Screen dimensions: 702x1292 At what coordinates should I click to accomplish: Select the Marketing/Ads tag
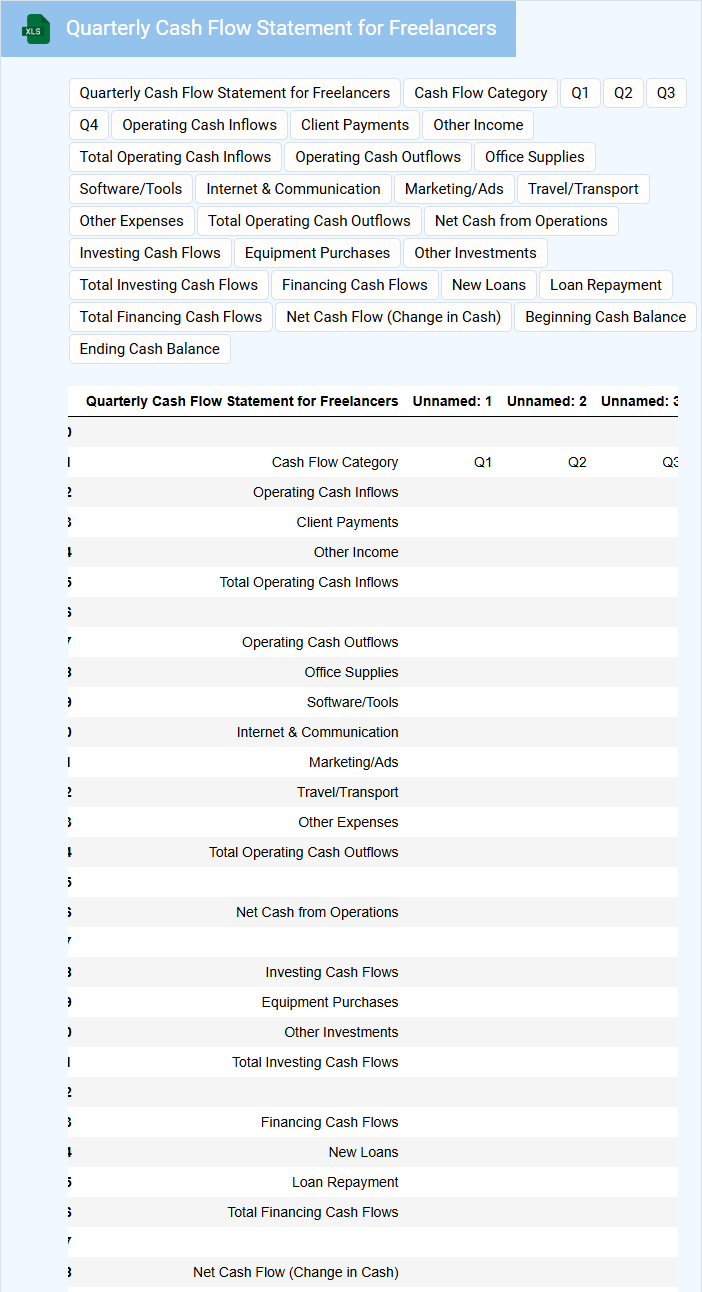click(454, 189)
